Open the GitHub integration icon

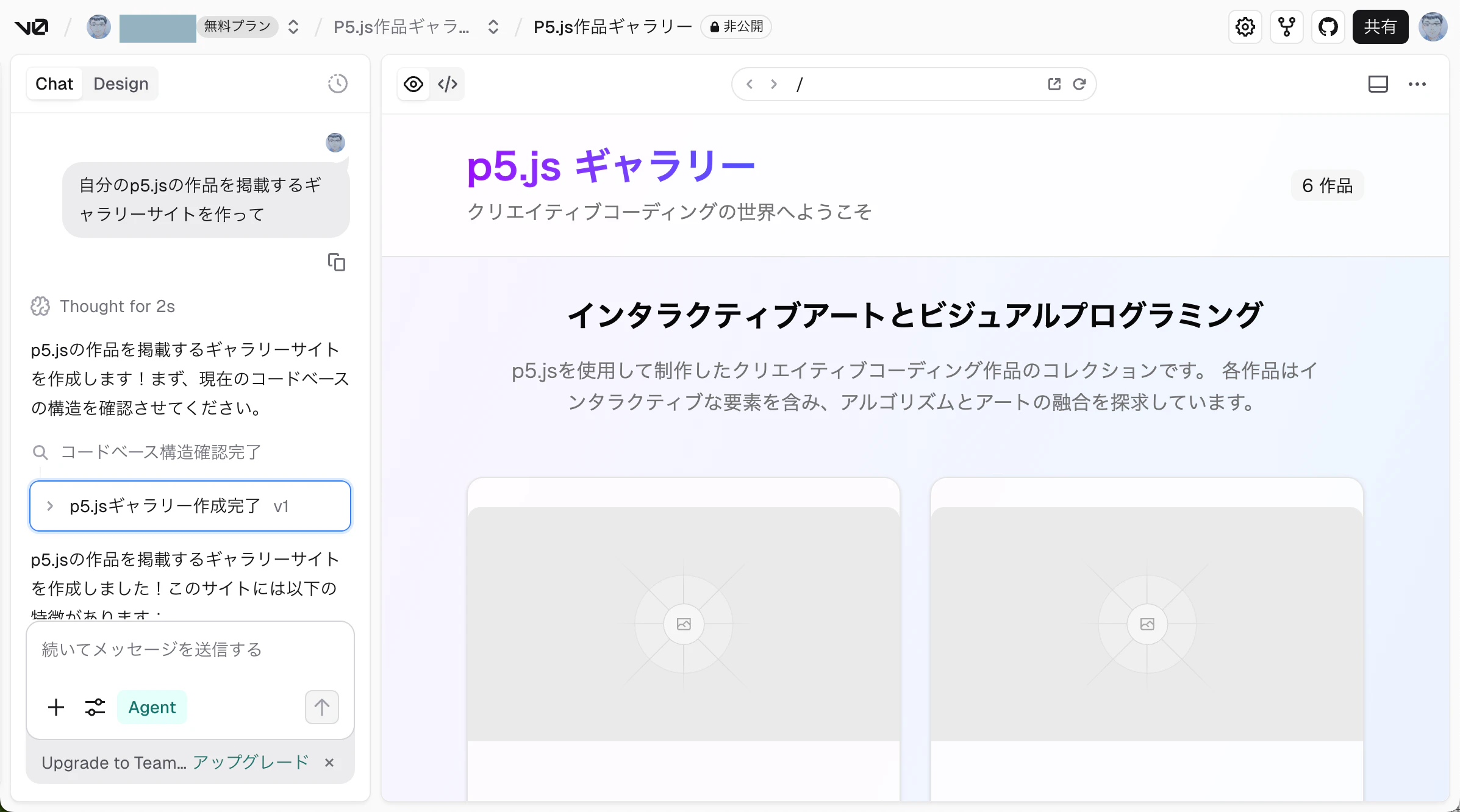point(1328,27)
